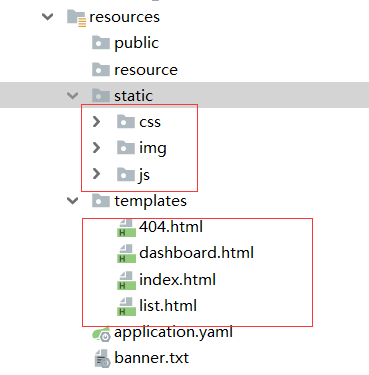Click the banner.txt text file icon
Image resolution: width=369 pixels, height=375 pixels.
102,359
